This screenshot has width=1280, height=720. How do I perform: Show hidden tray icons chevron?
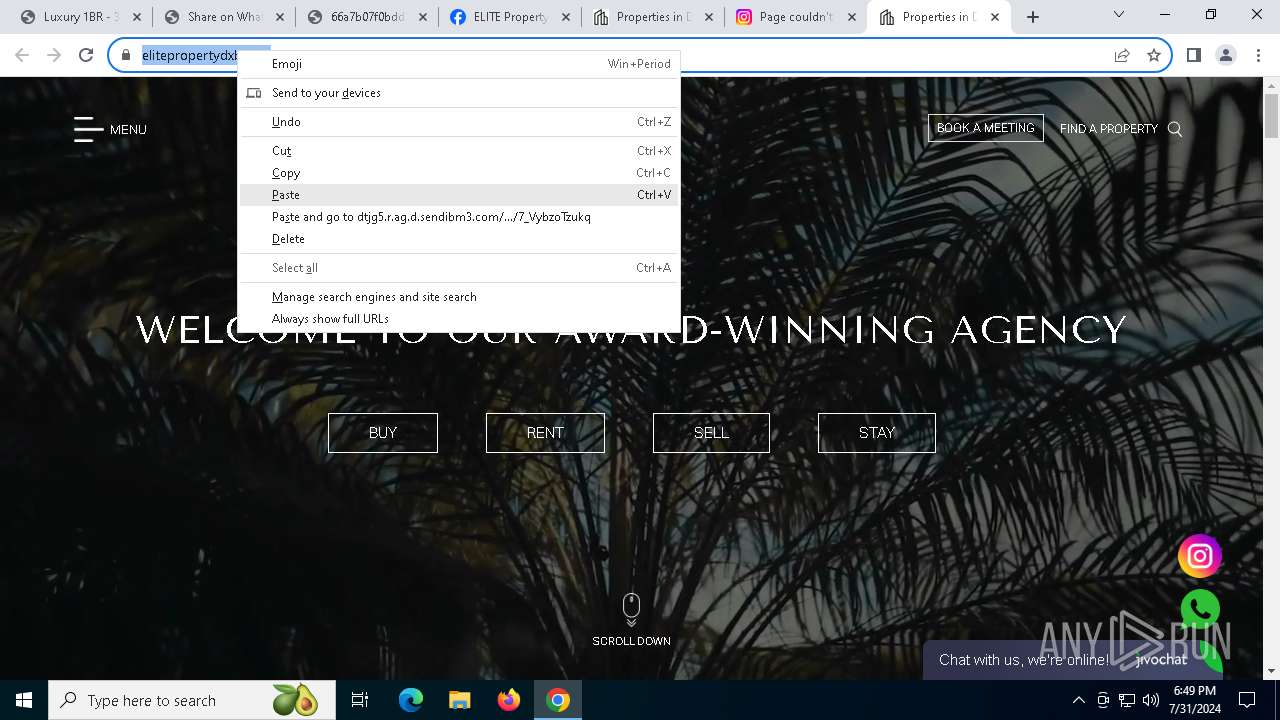click(1078, 700)
